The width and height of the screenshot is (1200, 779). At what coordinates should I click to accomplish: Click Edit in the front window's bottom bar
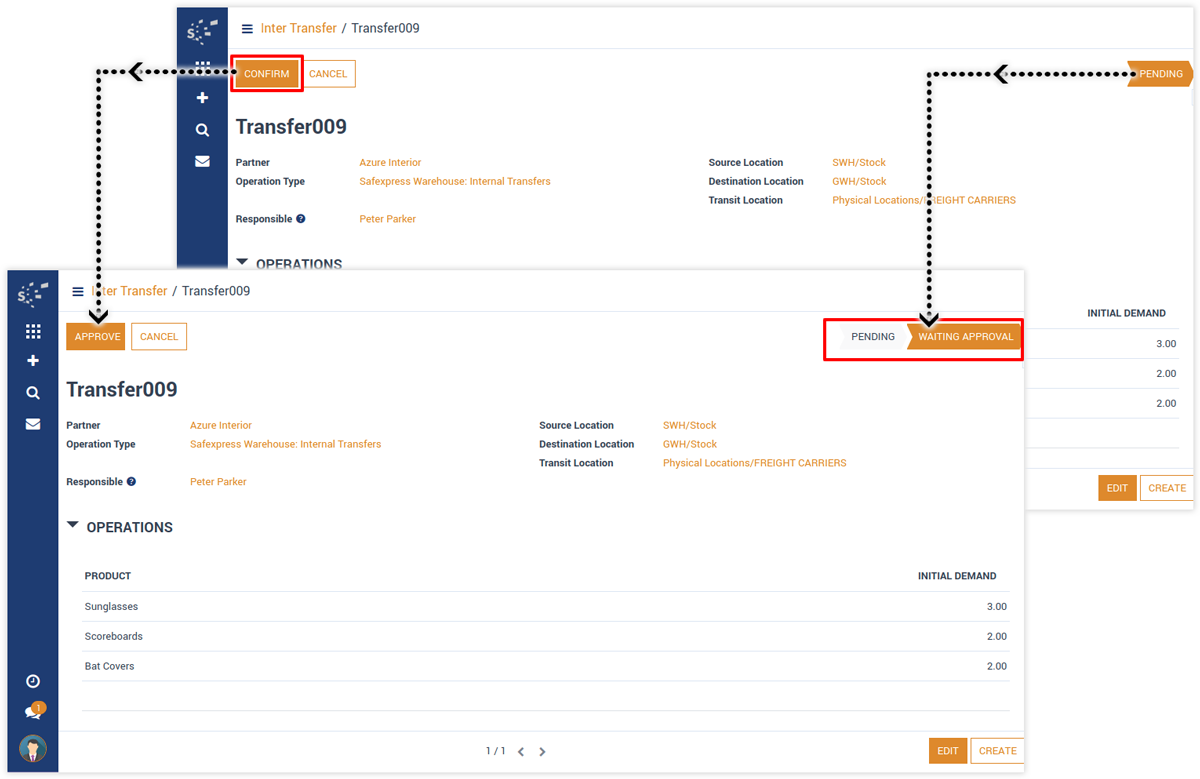click(947, 751)
